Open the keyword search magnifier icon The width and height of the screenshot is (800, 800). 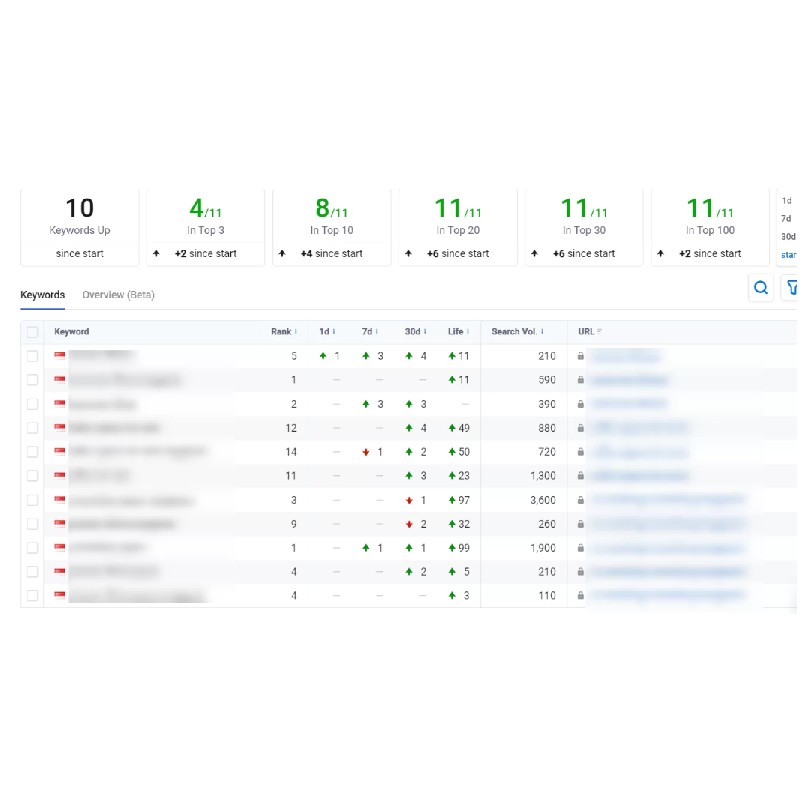click(761, 288)
